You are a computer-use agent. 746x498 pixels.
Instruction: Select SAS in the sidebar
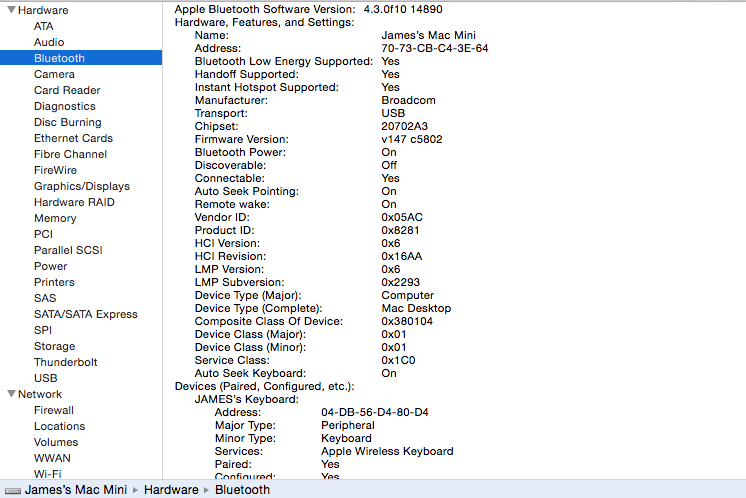[45, 298]
